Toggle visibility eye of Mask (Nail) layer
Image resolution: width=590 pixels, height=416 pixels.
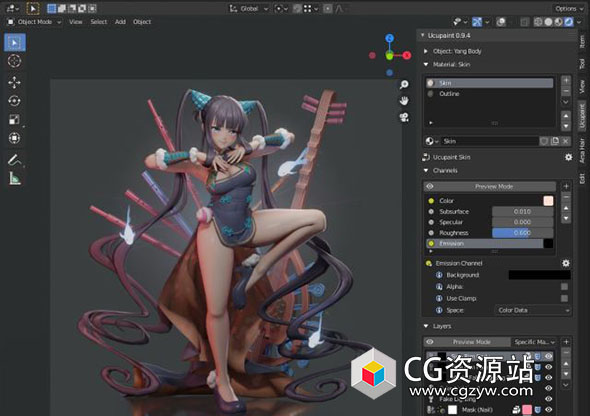(x=549, y=410)
